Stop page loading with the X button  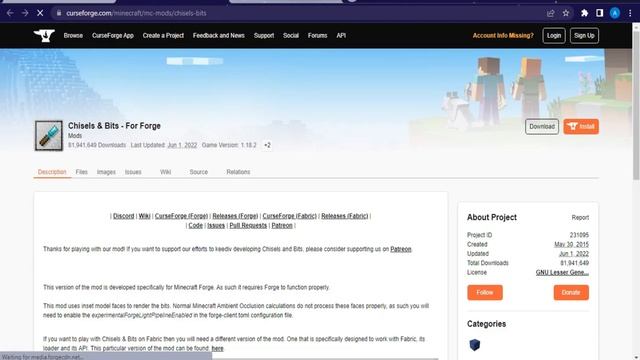pyautogui.click(x=40, y=13)
